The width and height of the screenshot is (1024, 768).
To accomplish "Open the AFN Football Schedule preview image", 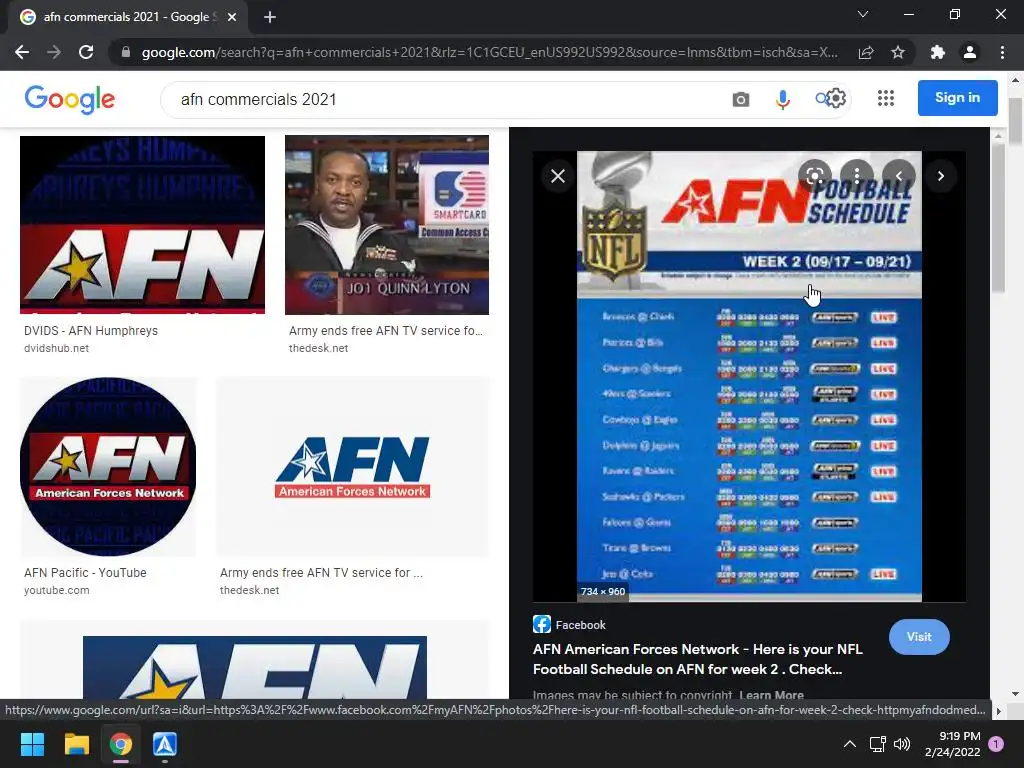I will (x=749, y=376).
